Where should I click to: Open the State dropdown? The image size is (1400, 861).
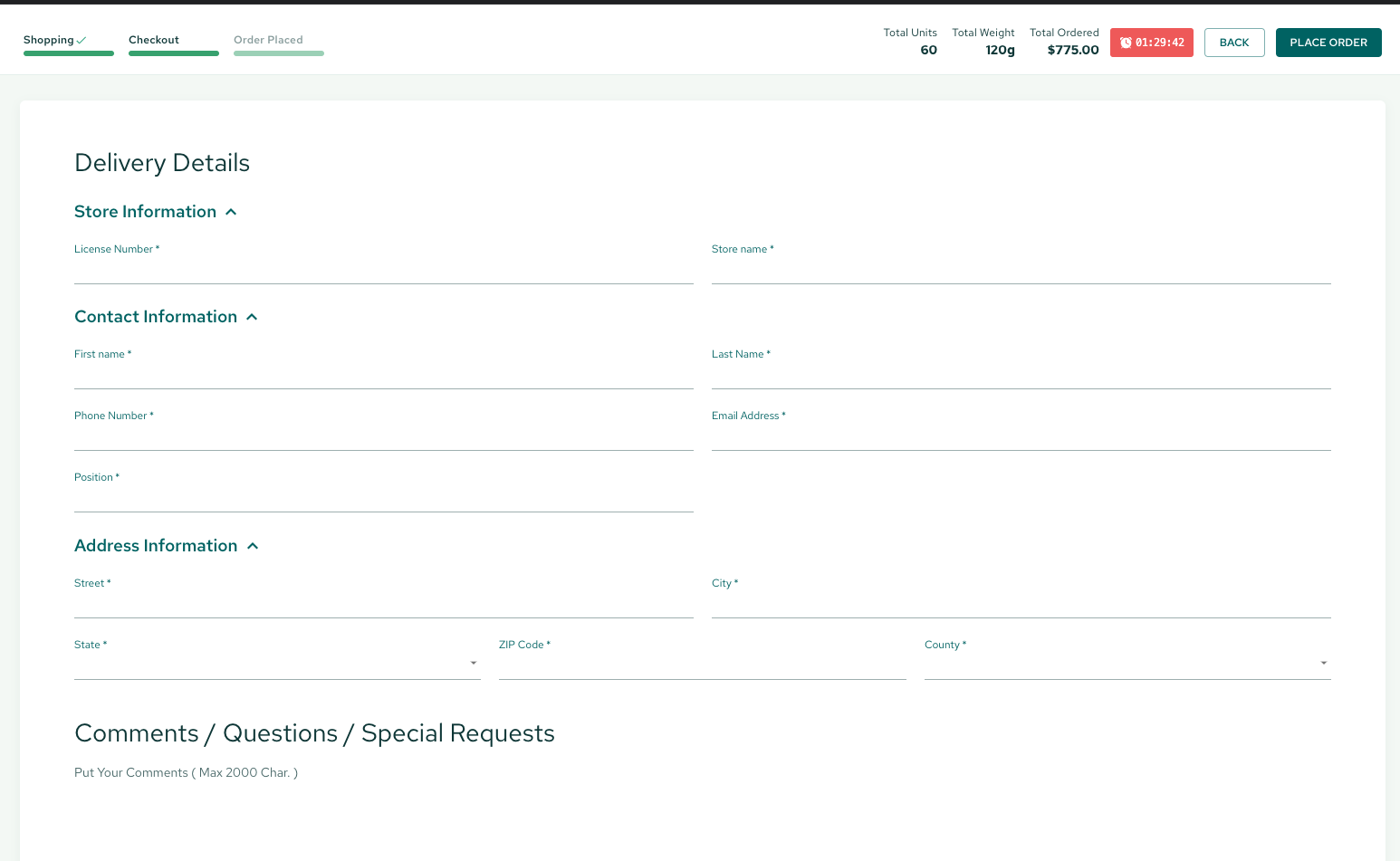(277, 664)
